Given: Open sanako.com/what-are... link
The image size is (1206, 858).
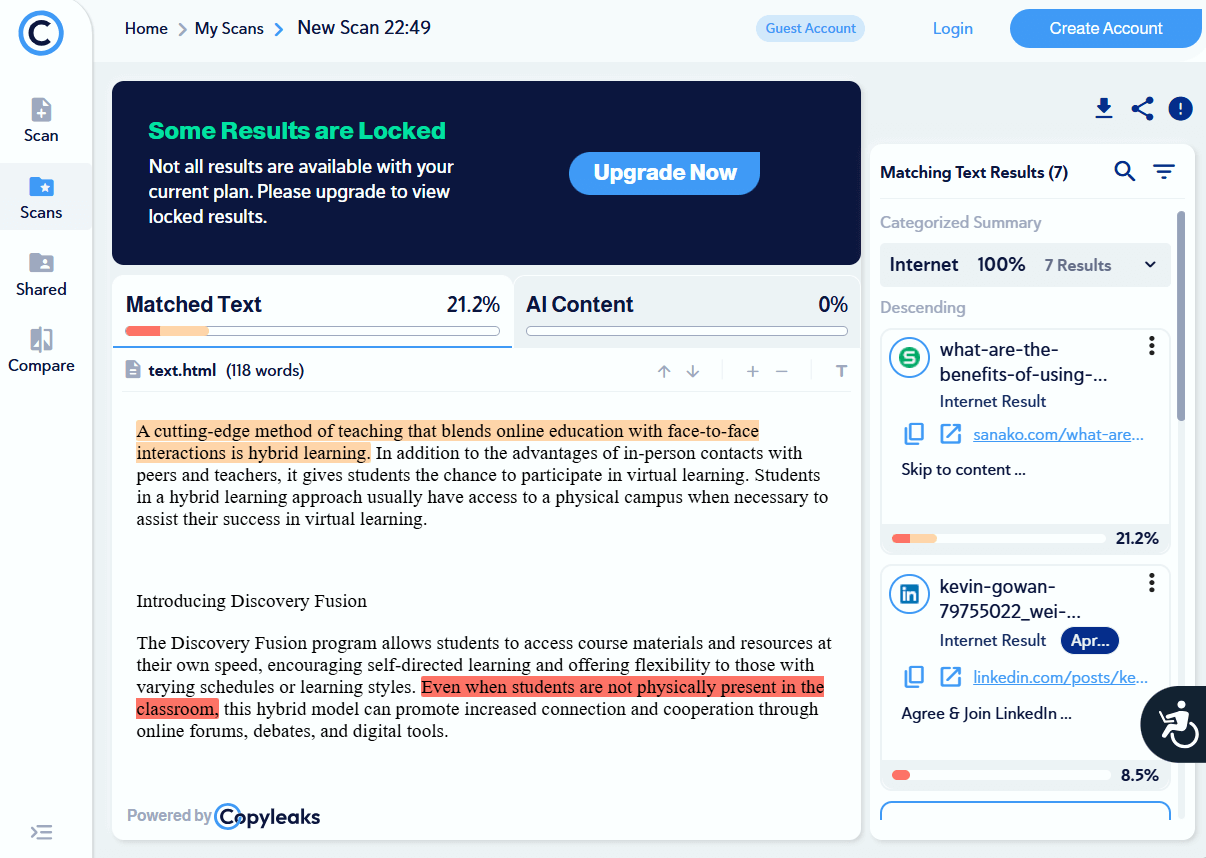Looking at the screenshot, I should point(1058,434).
